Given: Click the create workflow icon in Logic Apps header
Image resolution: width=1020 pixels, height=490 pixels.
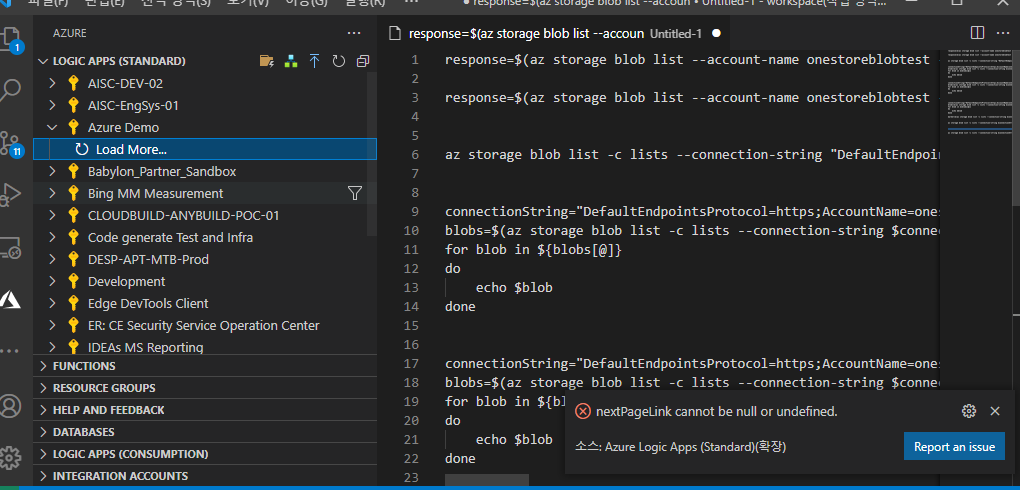Looking at the screenshot, I should 291,61.
